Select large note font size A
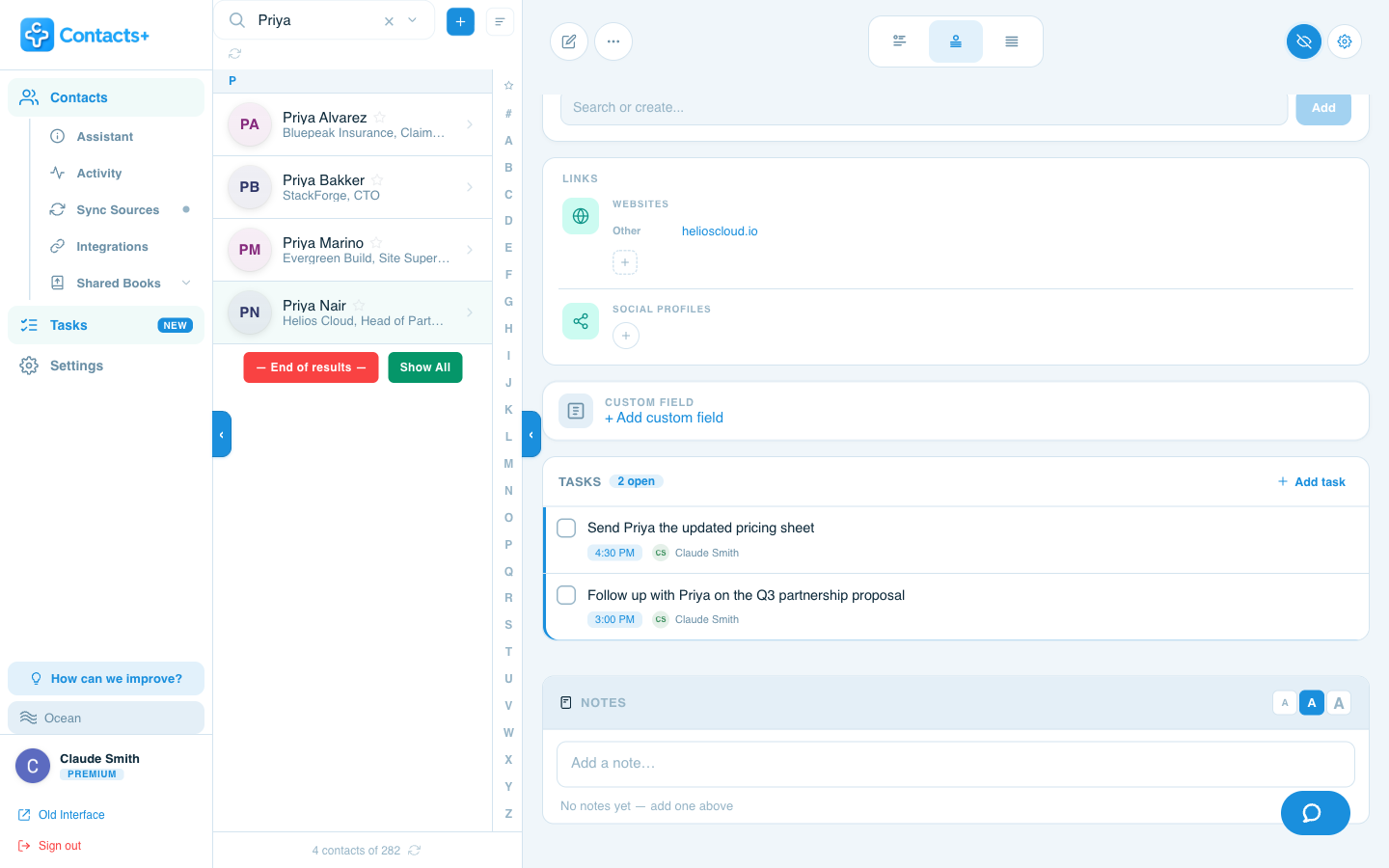 pyautogui.click(x=1339, y=703)
